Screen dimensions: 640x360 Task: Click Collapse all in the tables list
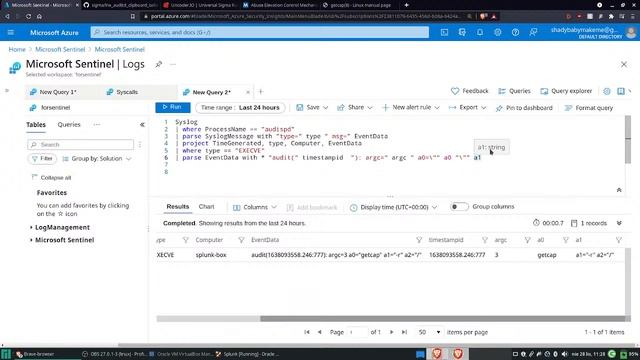pos(51,178)
